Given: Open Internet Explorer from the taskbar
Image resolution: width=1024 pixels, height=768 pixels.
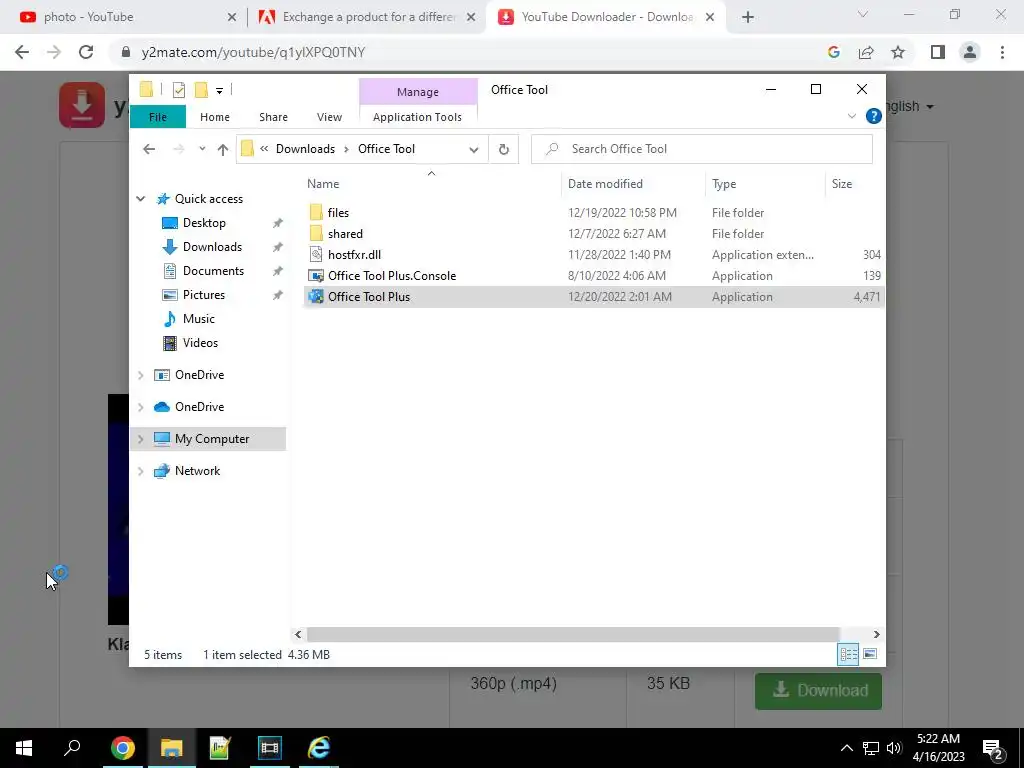Looking at the screenshot, I should click(x=319, y=748).
